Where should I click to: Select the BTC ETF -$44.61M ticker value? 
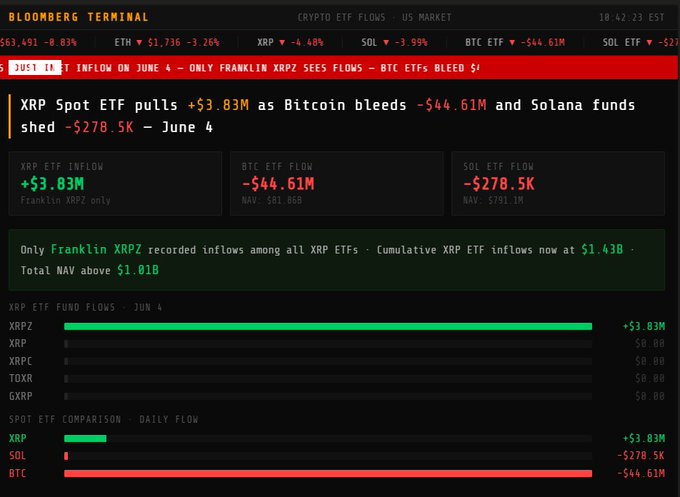[543, 43]
